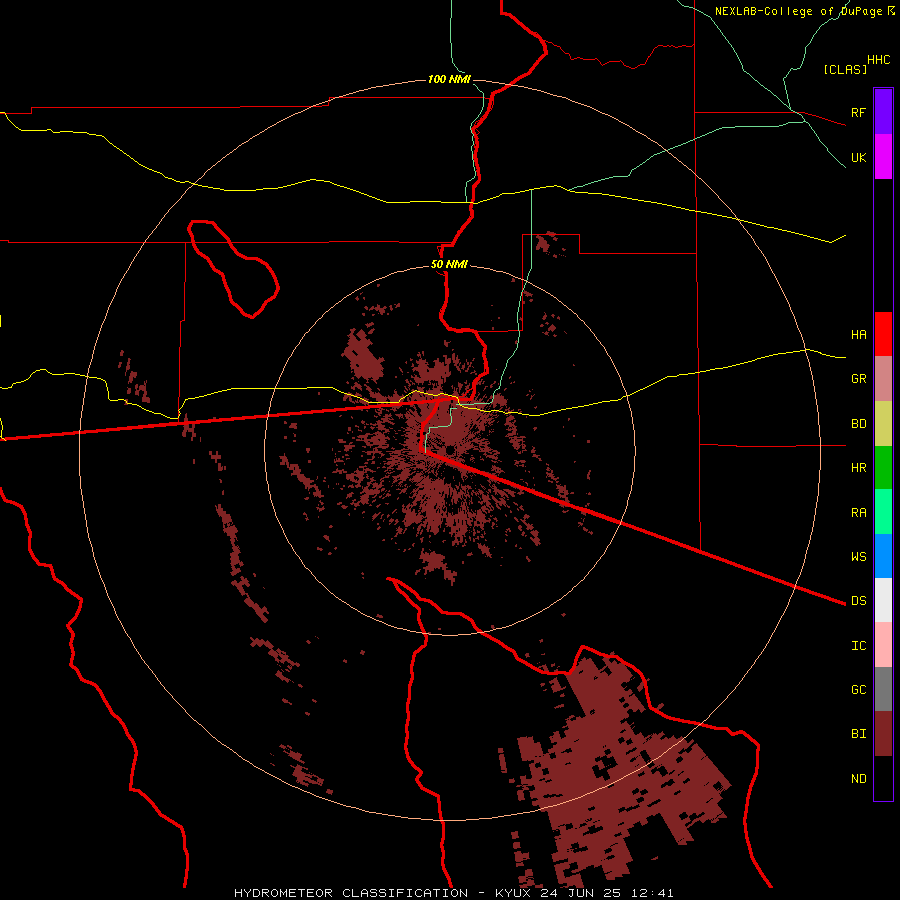Screen dimensions: 900x900
Task: Click the RF legend label
Action: click(858, 112)
